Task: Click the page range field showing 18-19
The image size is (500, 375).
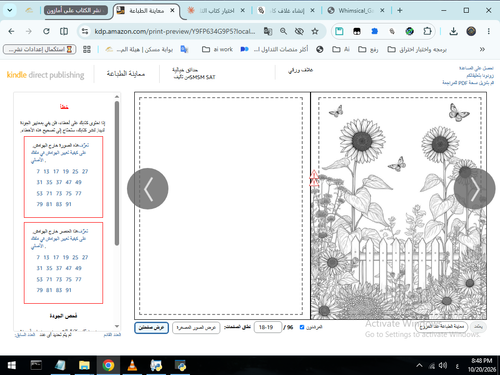Action: tap(268, 327)
